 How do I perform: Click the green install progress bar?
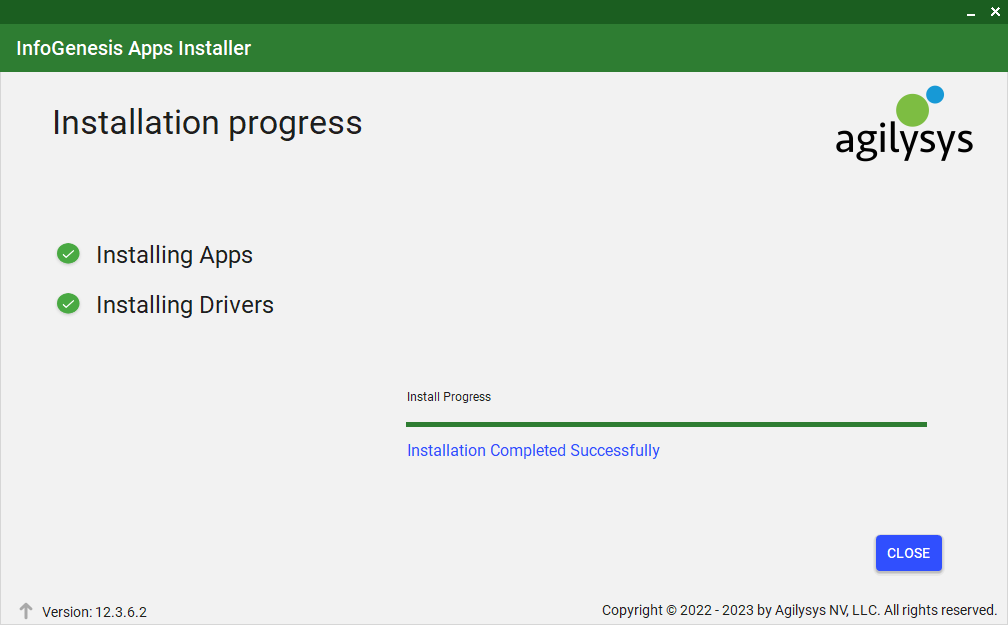[x=666, y=424]
